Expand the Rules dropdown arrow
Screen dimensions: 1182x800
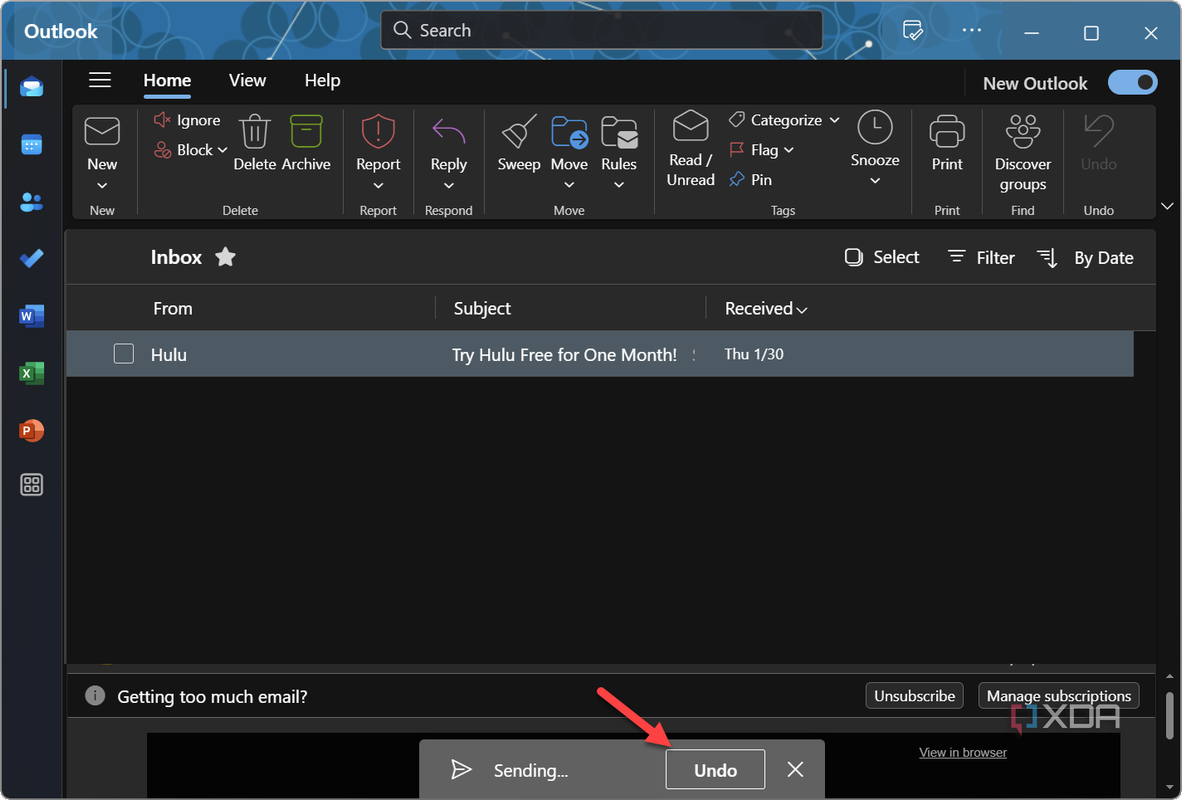(x=619, y=185)
